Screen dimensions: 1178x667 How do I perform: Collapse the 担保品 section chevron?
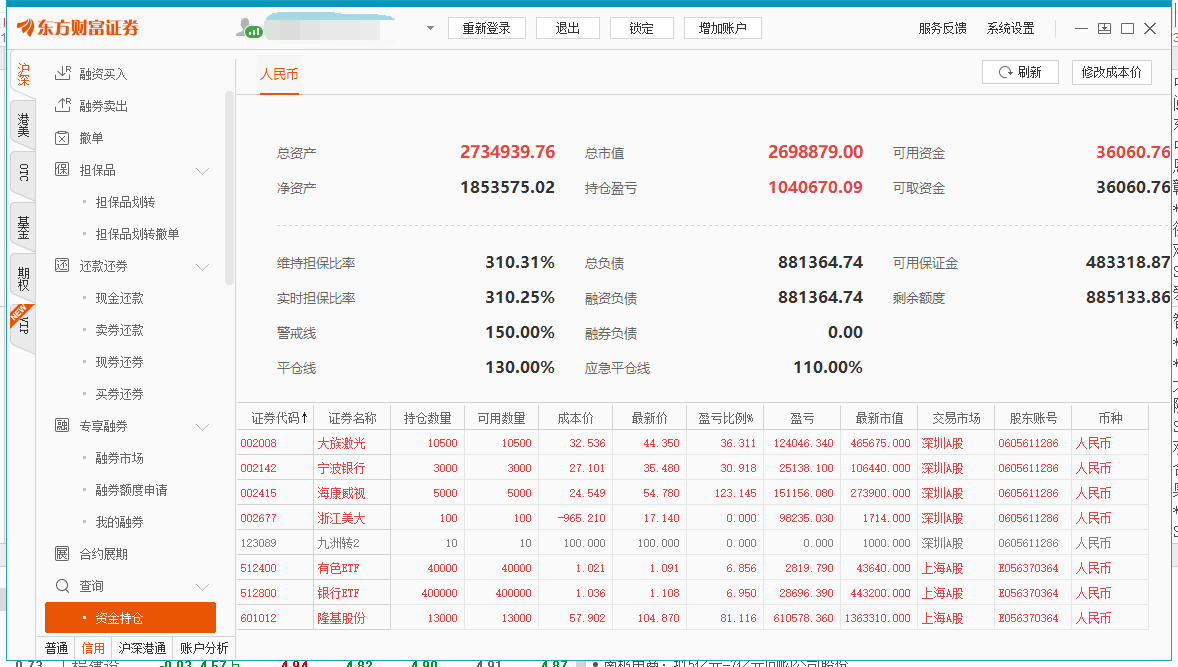pyautogui.click(x=202, y=171)
